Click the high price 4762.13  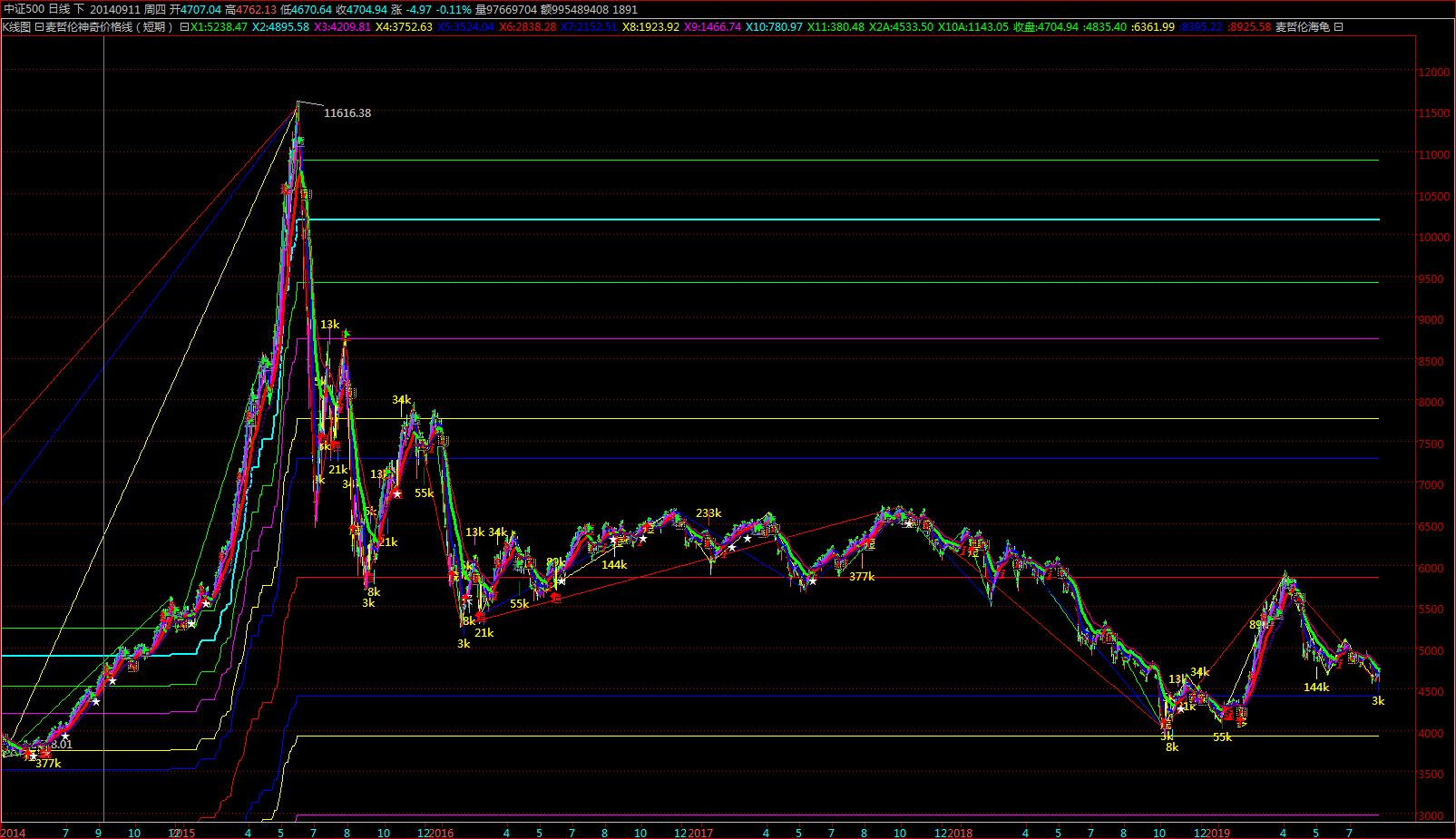tap(257, 9)
